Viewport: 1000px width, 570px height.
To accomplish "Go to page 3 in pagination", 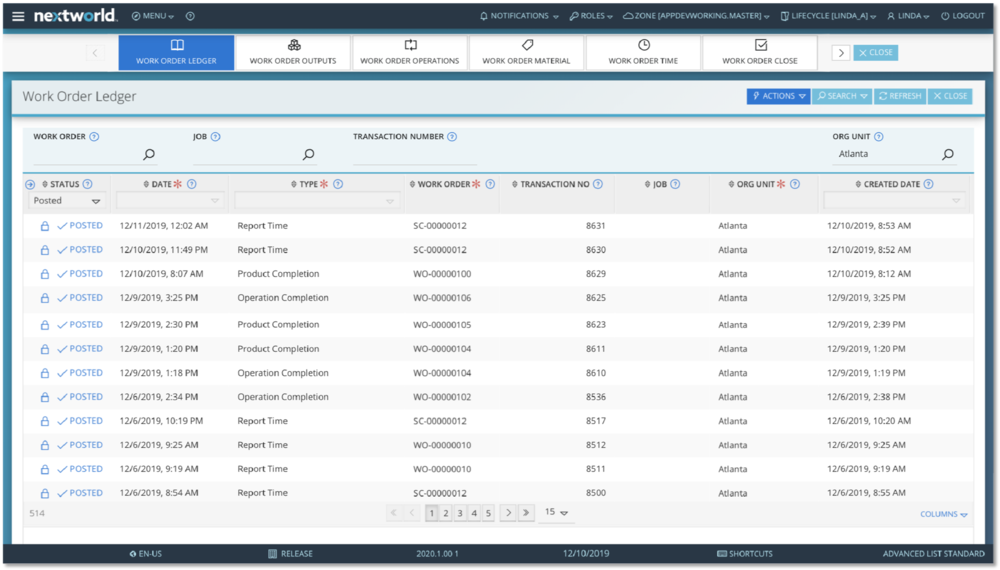I will click(x=460, y=513).
